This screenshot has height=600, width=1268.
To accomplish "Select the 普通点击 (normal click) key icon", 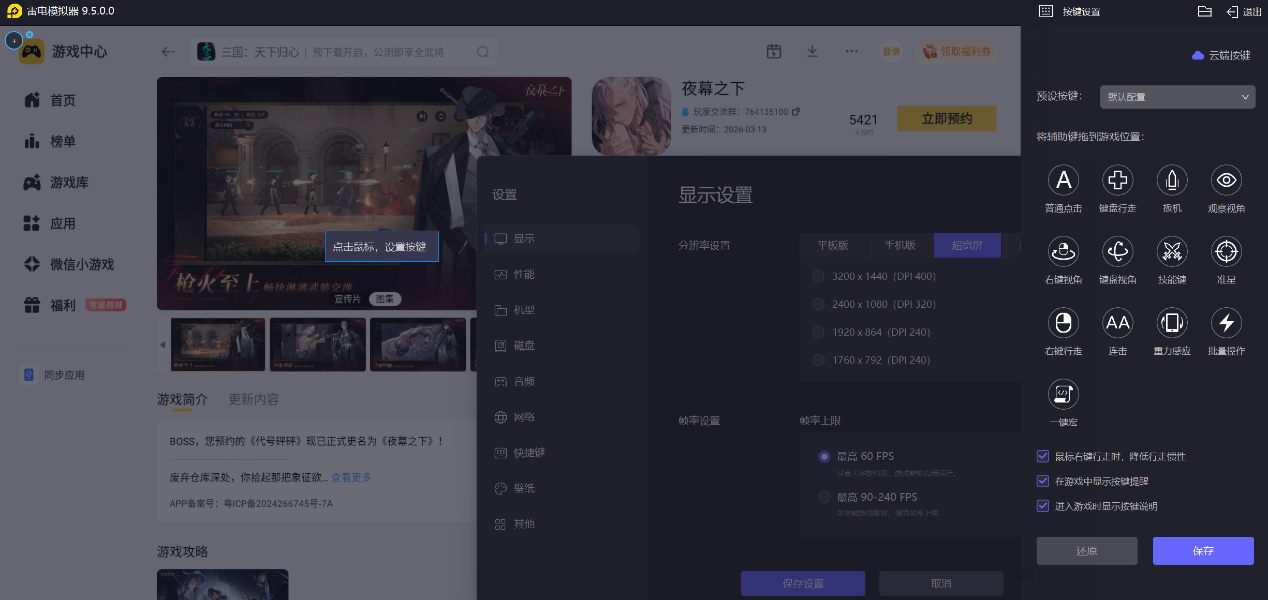I will [1063, 180].
